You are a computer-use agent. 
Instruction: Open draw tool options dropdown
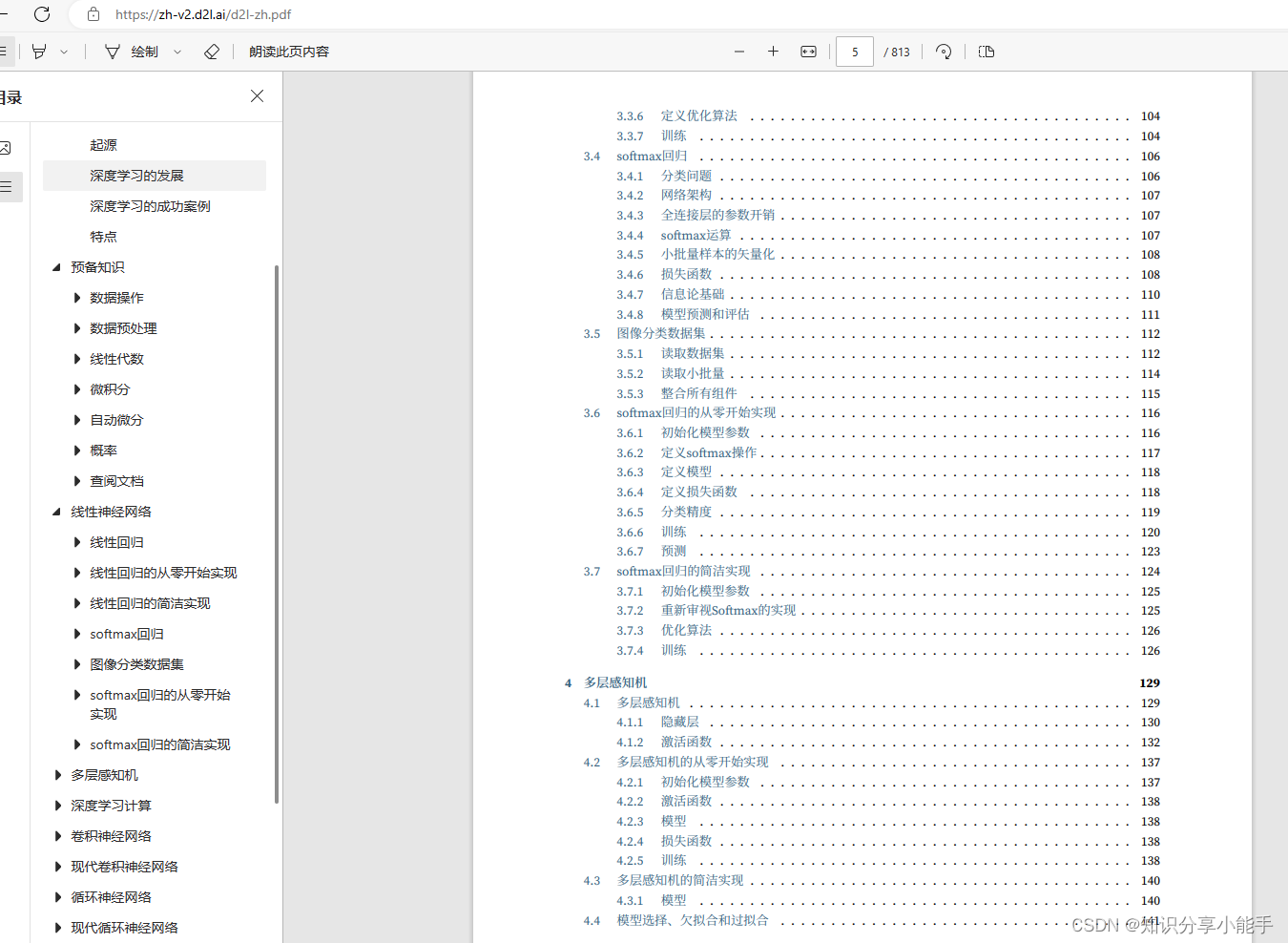pyautogui.click(x=177, y=52)
